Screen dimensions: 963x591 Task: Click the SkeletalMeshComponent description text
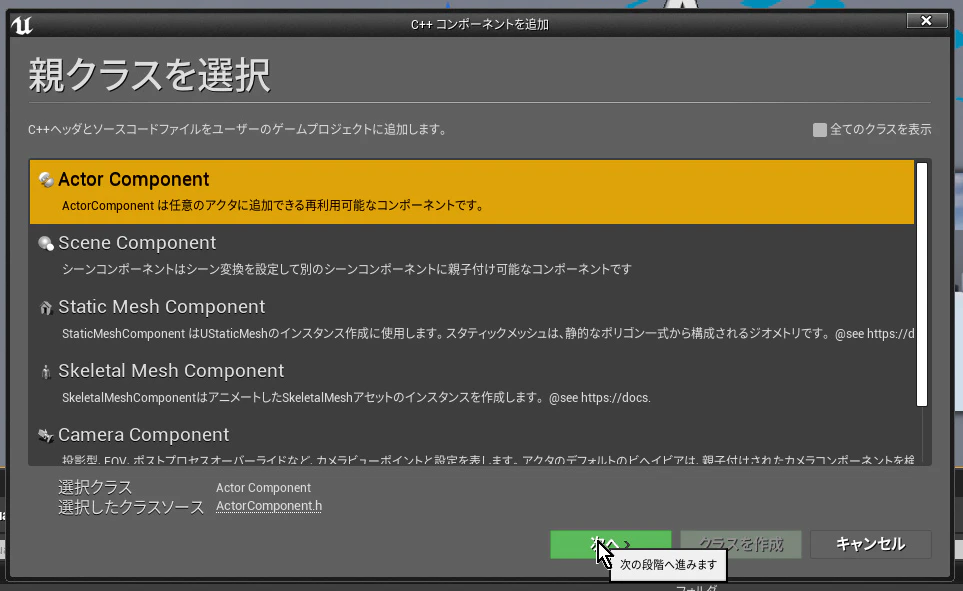pyautogui.click(x=356, y=397)
